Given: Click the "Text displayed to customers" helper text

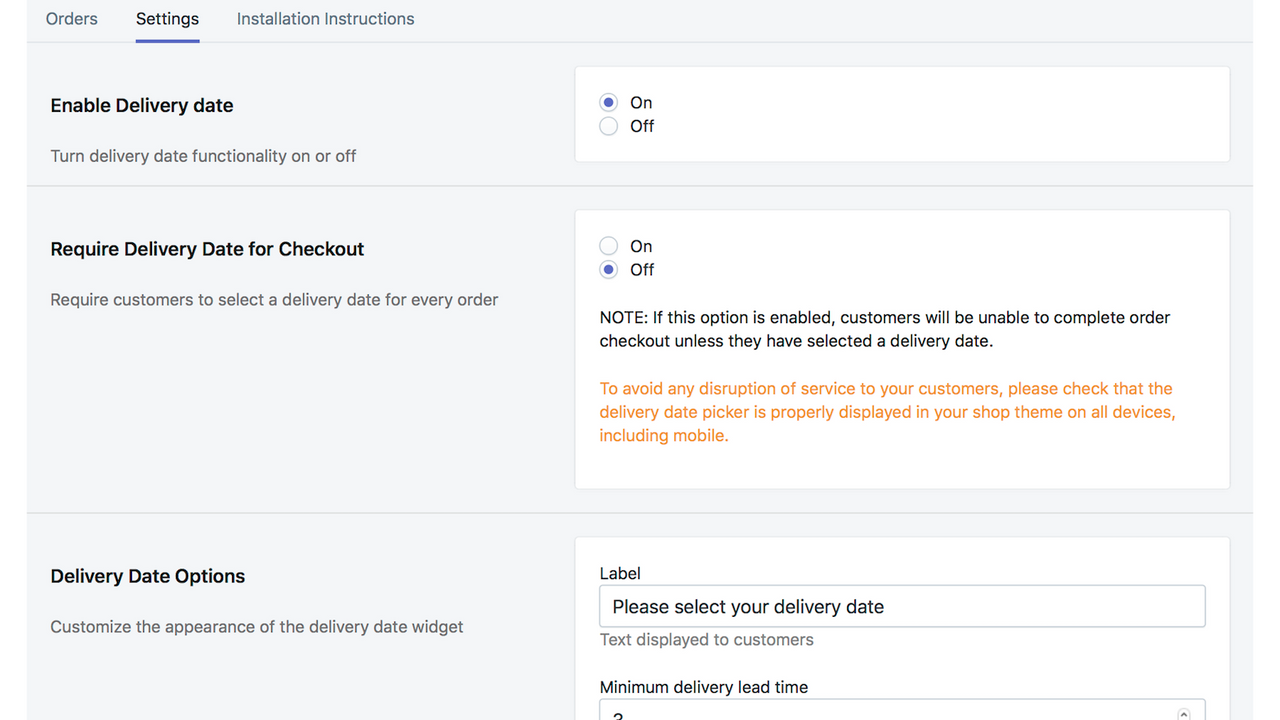Looking at the screenshot, I should pos(706,639).
